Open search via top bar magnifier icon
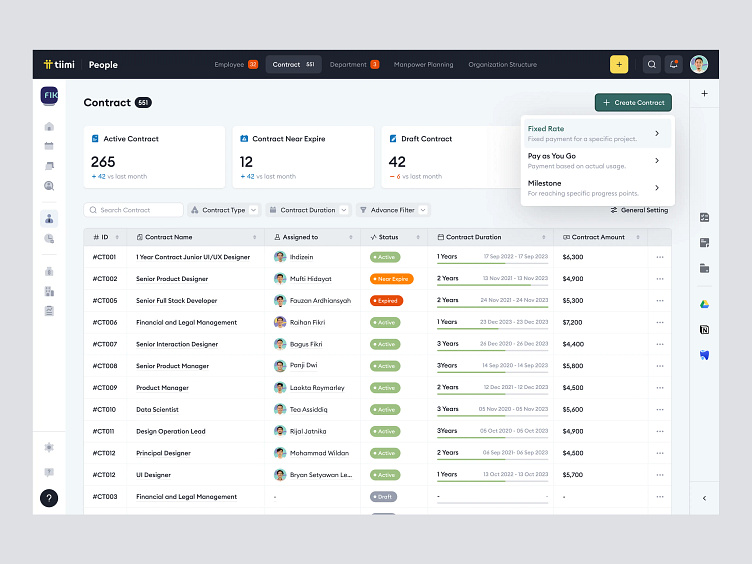This screenshot has height=564, width=752. point(652,64)
